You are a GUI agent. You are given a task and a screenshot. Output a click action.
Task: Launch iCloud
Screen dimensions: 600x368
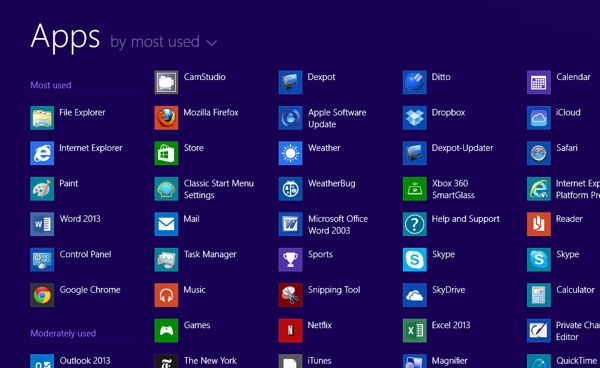click(x=554, y=117)
